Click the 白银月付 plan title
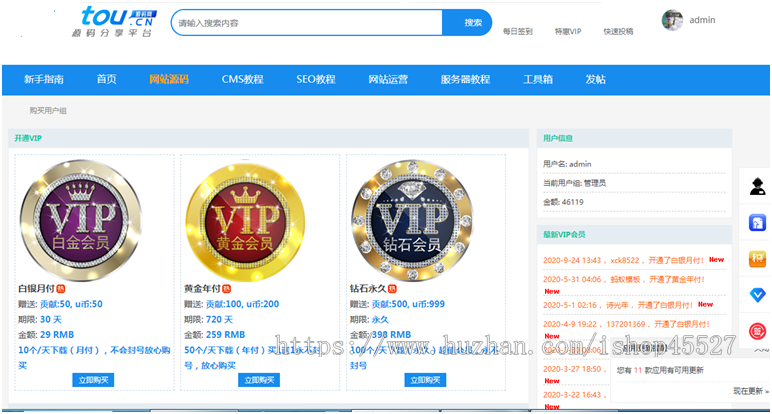This screenshot has width=772, height=414. 36,288
